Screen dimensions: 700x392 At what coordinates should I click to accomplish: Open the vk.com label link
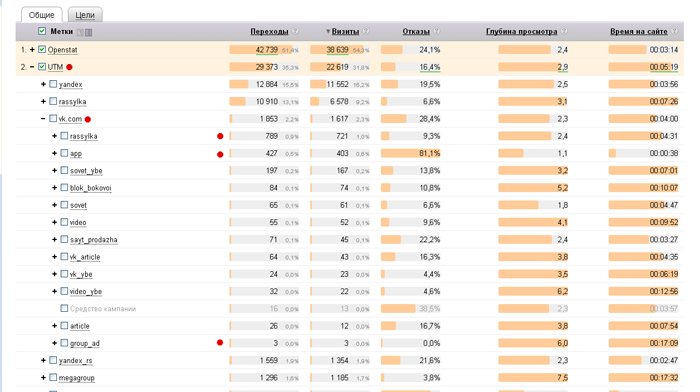pyautogui.click(x=70, y=119)
